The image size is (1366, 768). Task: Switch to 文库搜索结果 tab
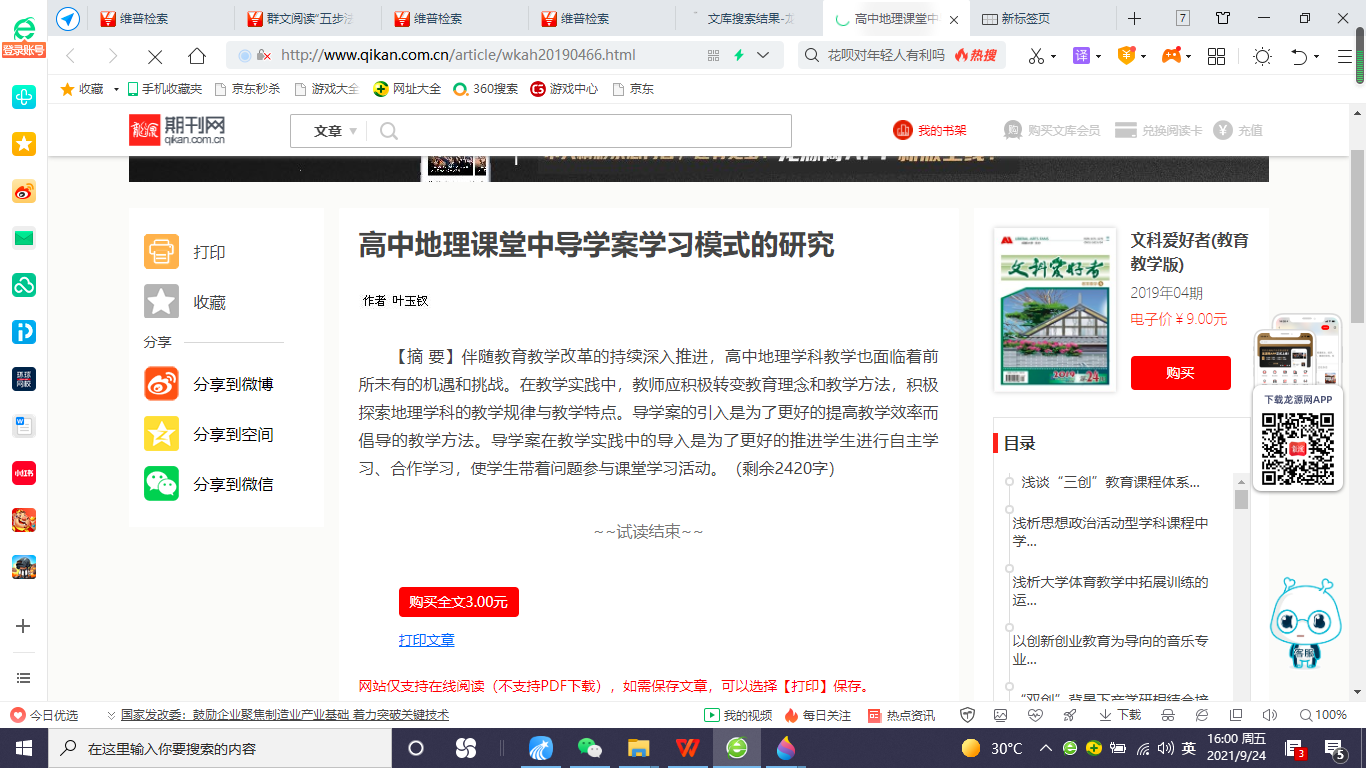point(750,18)
